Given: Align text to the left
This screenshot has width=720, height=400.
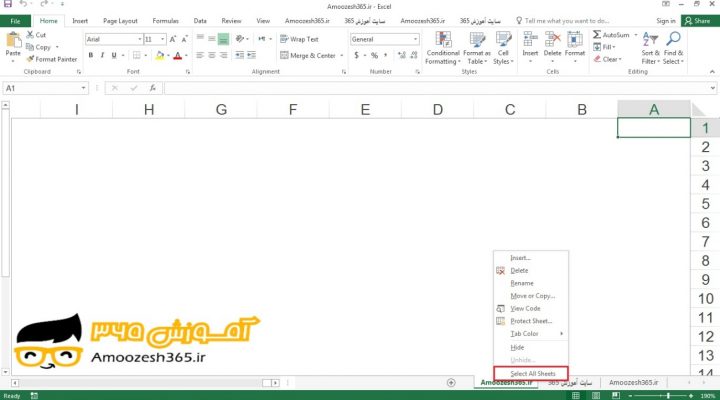Looking at the screenshot, I should point(200,56).
